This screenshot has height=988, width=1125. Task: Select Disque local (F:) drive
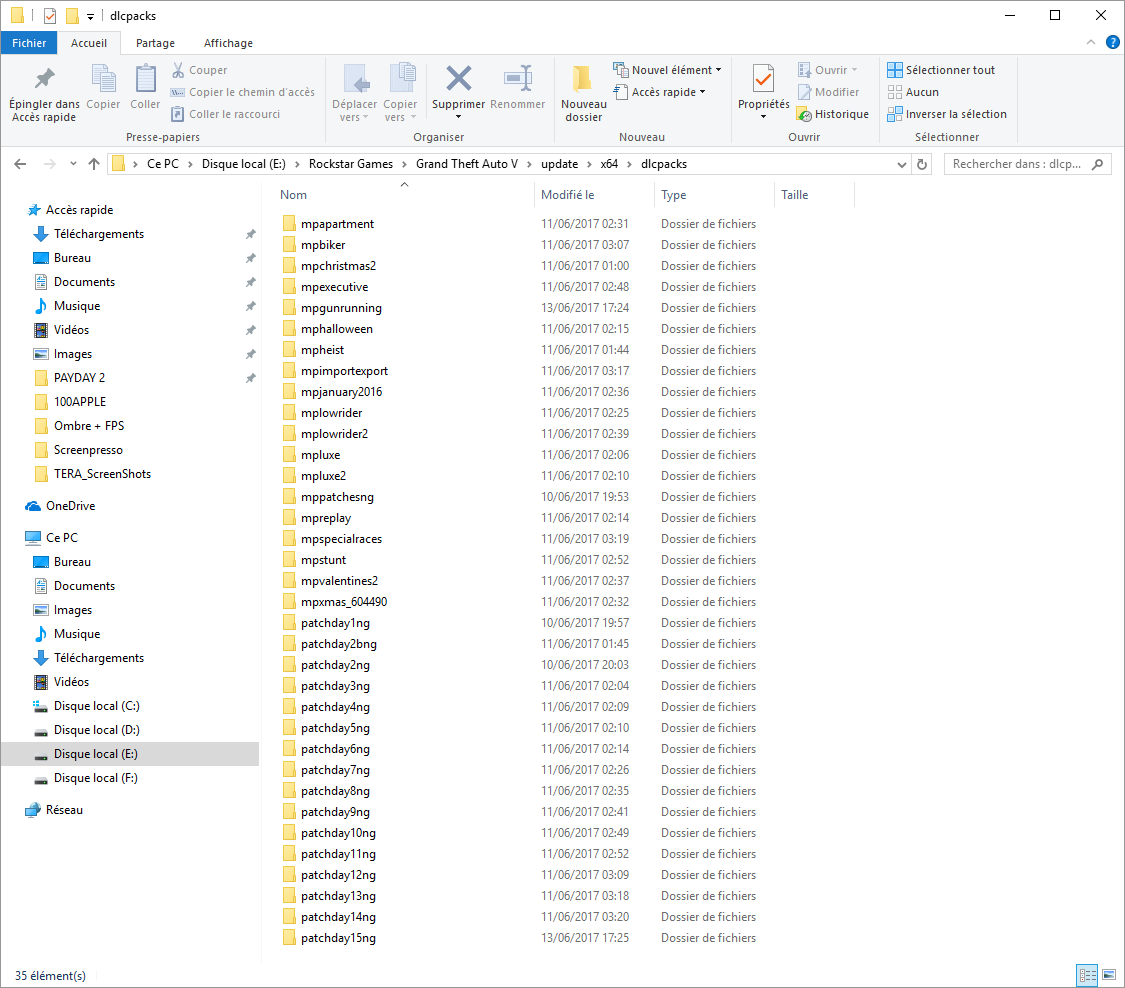pos(95,778)
